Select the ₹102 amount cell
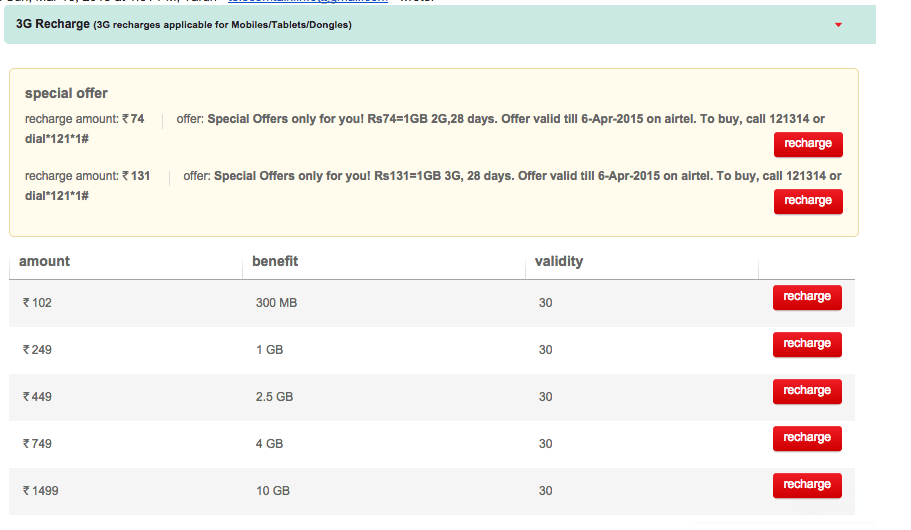The height and width of the screenshot is (530, 911). coord(37,303)
